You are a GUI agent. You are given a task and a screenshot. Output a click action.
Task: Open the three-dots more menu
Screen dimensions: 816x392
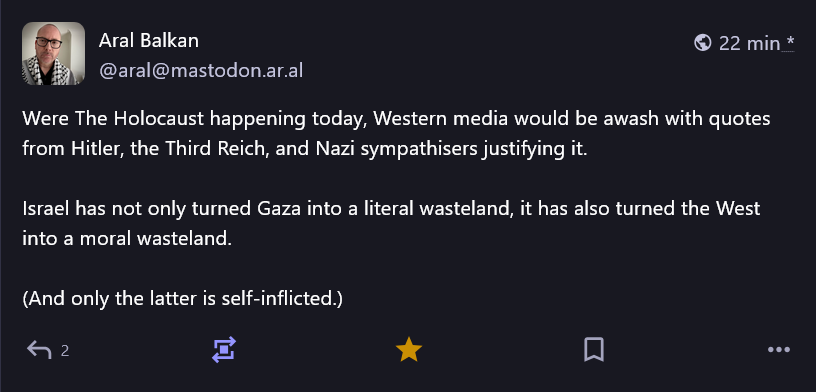(779, 350)
